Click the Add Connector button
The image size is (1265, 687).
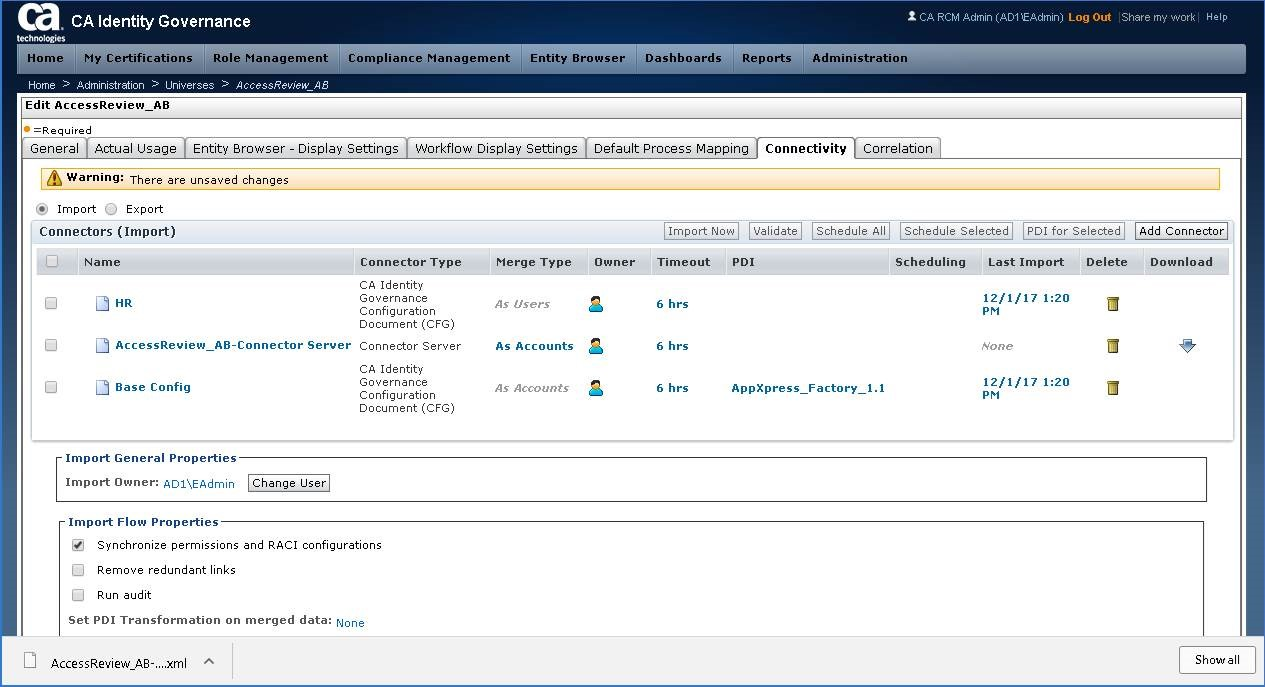pyautogui.click(x=1181, y=231)
